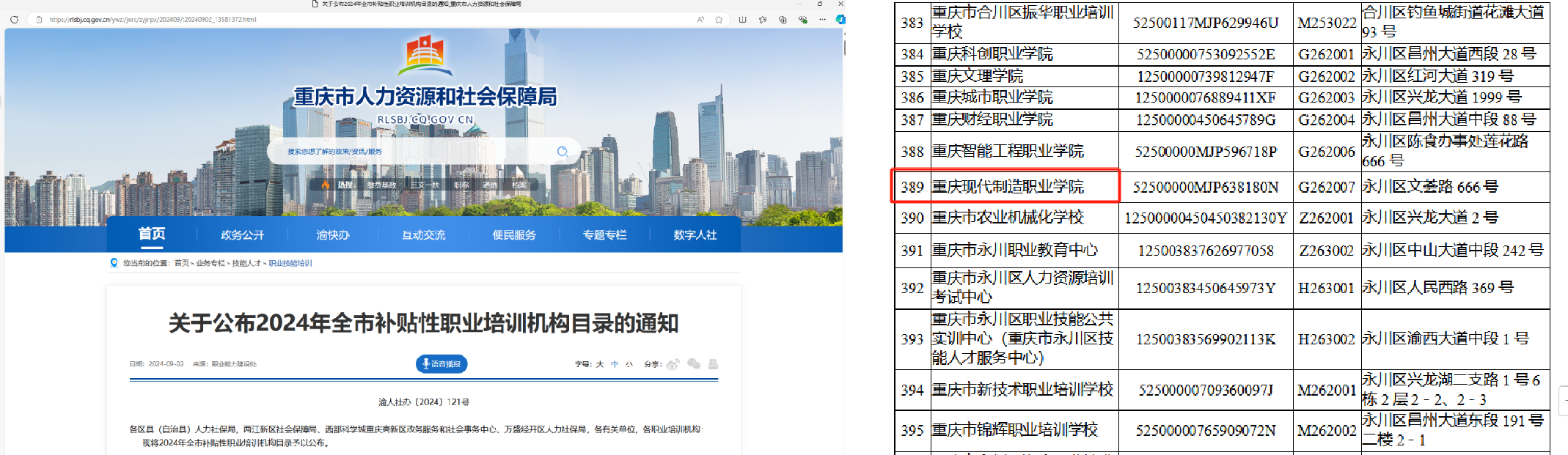Open the 便民服务 navigation tab
The width and height of the screenshot is (1568, 455).
514,235
